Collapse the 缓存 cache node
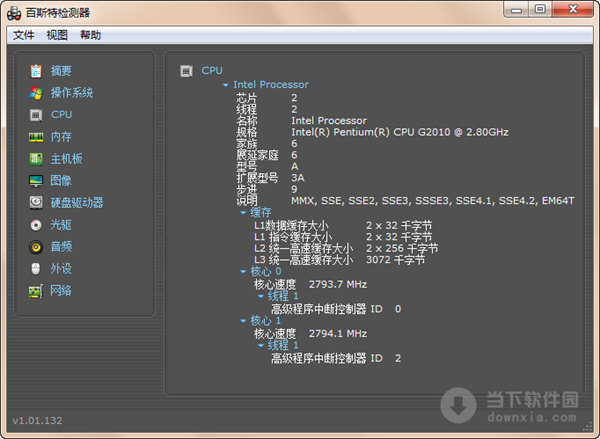 click(x=243, y=212)
